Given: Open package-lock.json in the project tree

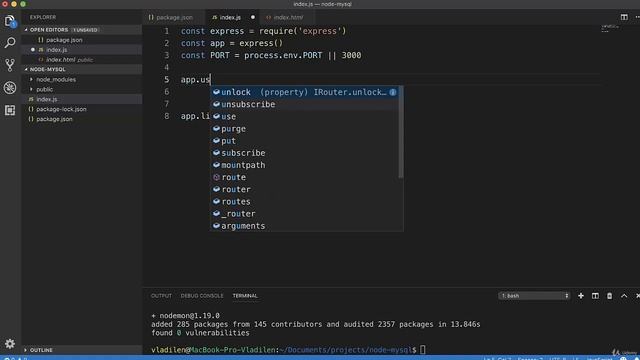Looking at the screenshot, I should pyautogui.click(x=82, y=109).
